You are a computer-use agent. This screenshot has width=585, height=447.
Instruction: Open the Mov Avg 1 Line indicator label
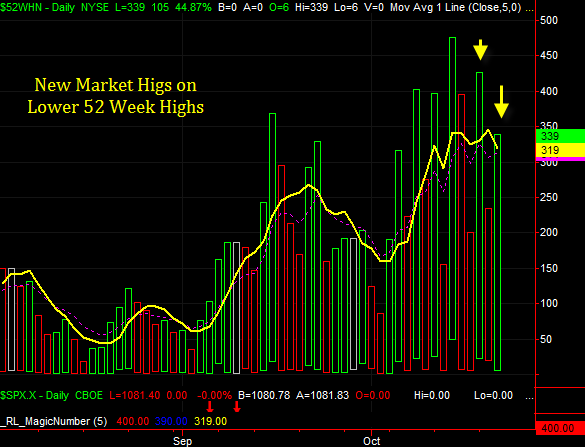click(456, 7)
